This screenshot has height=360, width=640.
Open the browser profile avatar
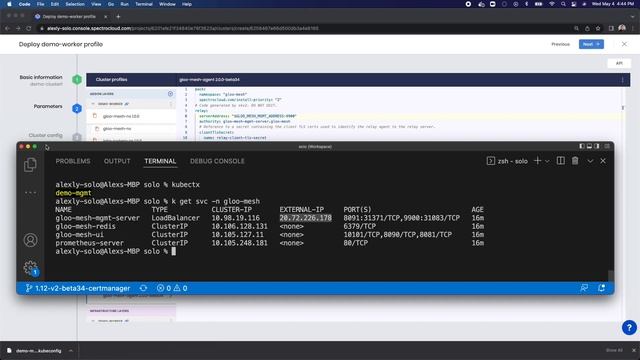pos(622,28)
